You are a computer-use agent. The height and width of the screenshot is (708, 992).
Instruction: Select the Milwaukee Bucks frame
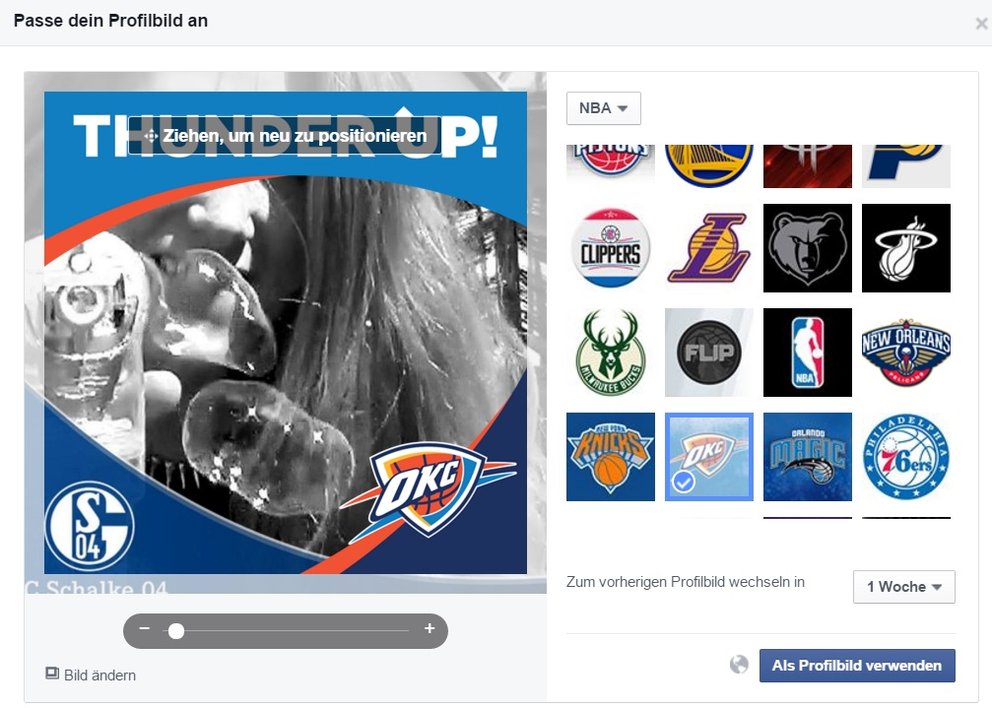coord(610,352)
